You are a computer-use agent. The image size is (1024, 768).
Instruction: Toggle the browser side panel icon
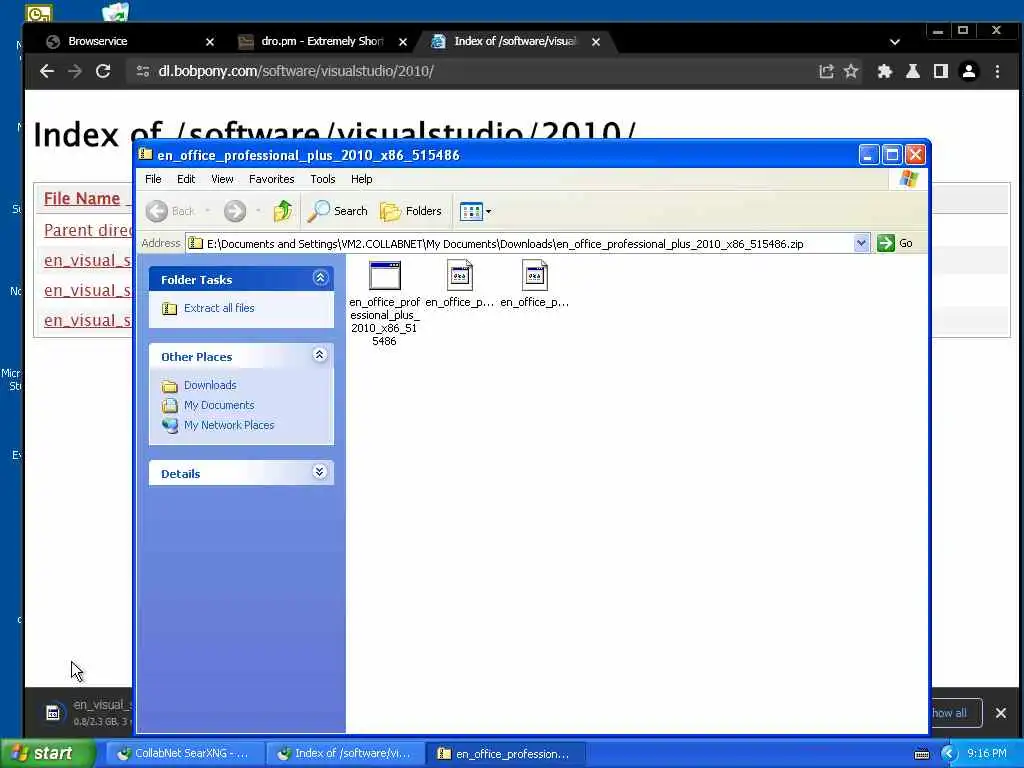click(940, 71)
